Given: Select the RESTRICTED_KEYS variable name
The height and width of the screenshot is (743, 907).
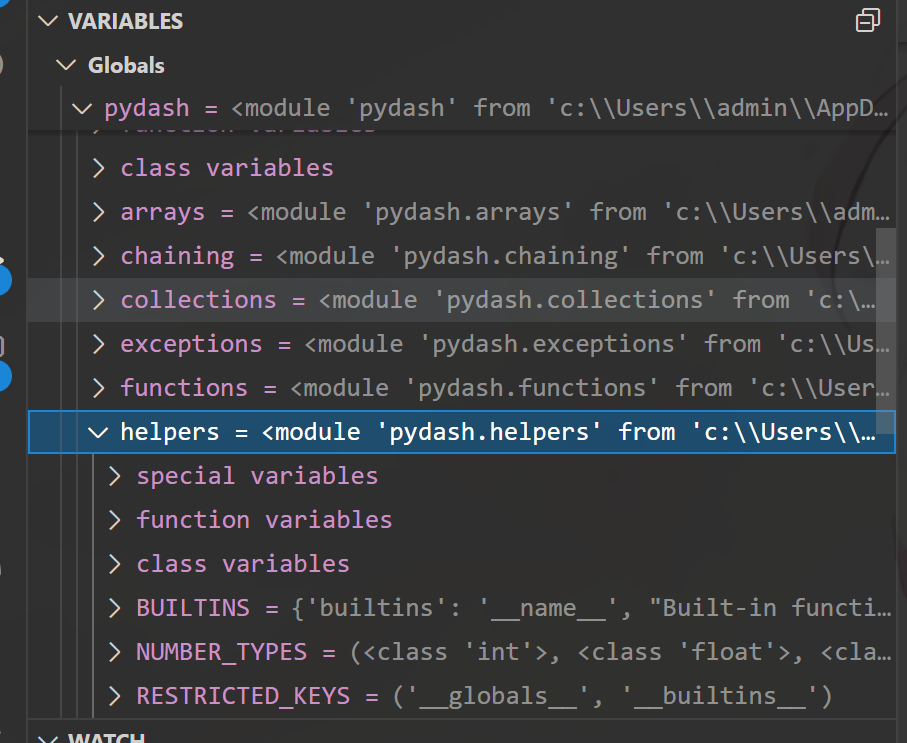Looking at the screenshot, I should [x=243, y=696].
